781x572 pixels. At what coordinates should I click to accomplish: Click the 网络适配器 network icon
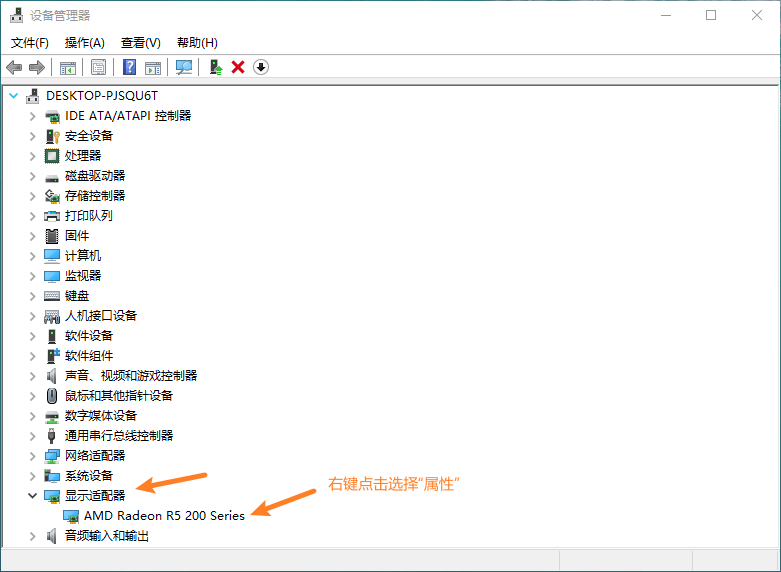(x=52, y=456)
